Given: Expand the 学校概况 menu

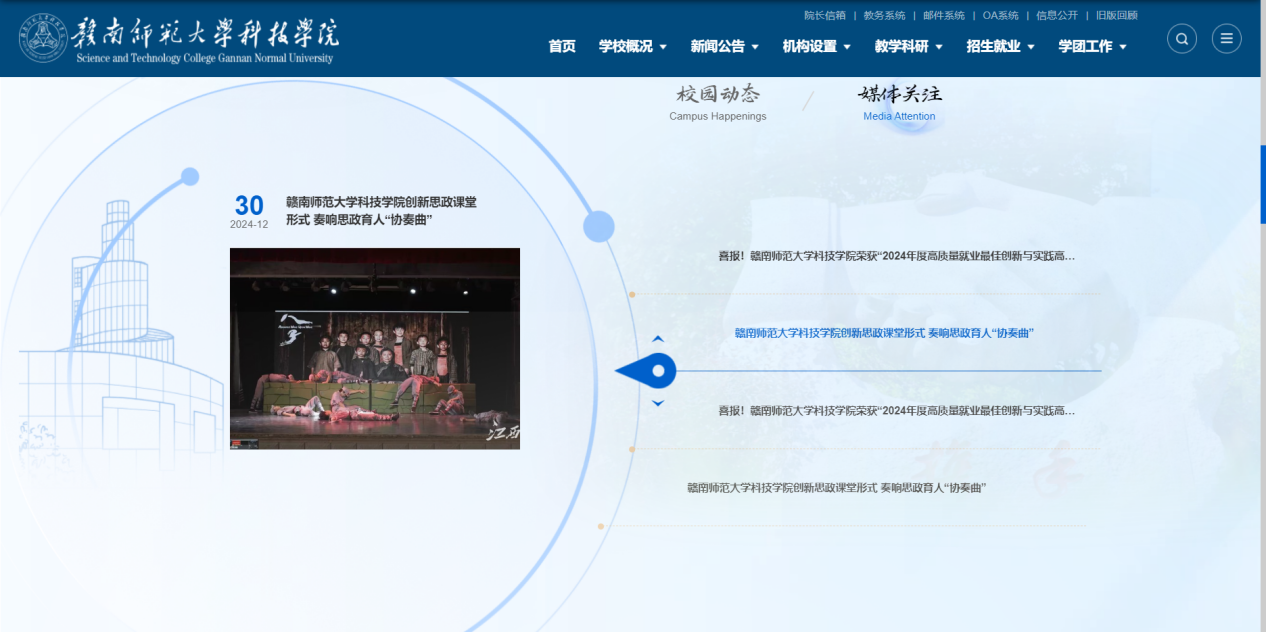Looking at the screenshot, I should 633,46.
